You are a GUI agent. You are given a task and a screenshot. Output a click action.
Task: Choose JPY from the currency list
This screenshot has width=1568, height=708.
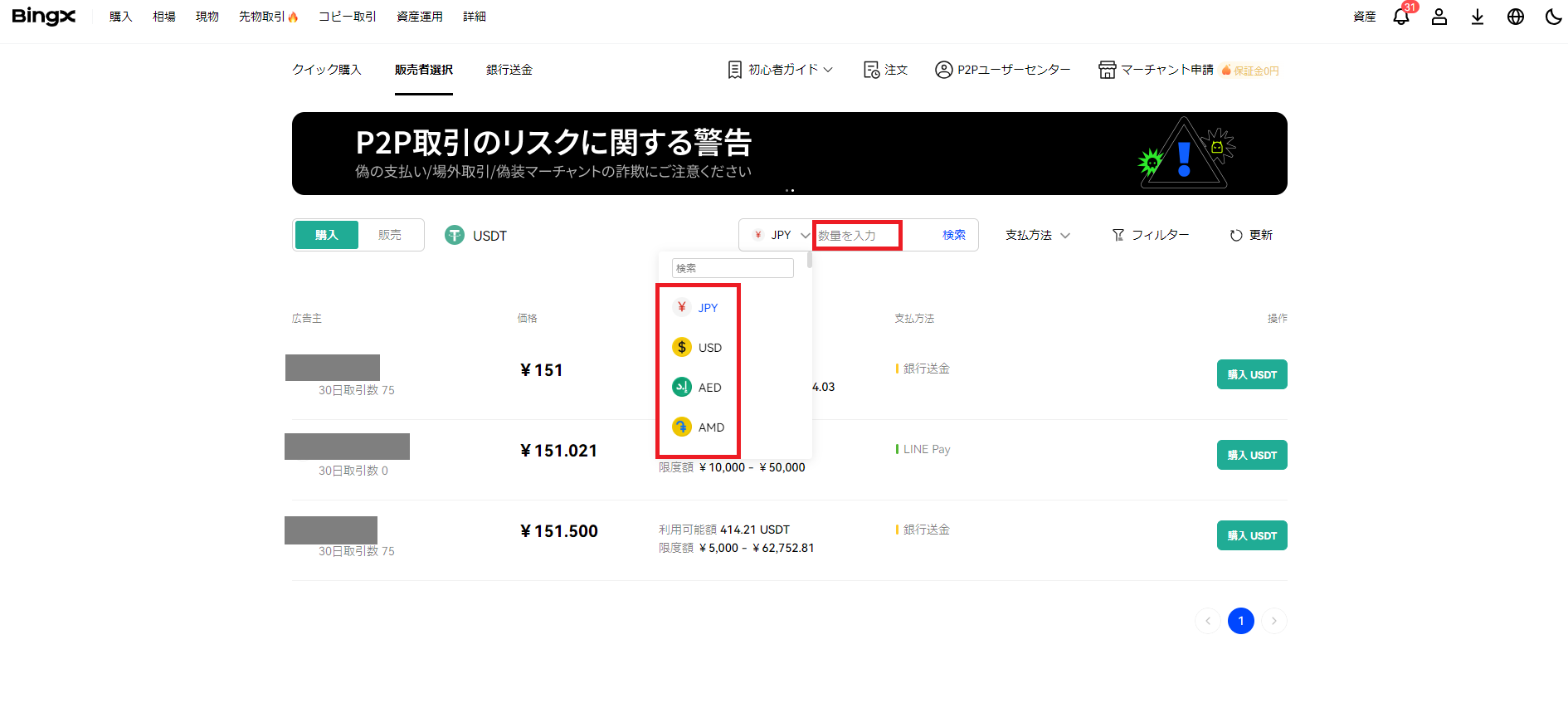coord(709,308)
